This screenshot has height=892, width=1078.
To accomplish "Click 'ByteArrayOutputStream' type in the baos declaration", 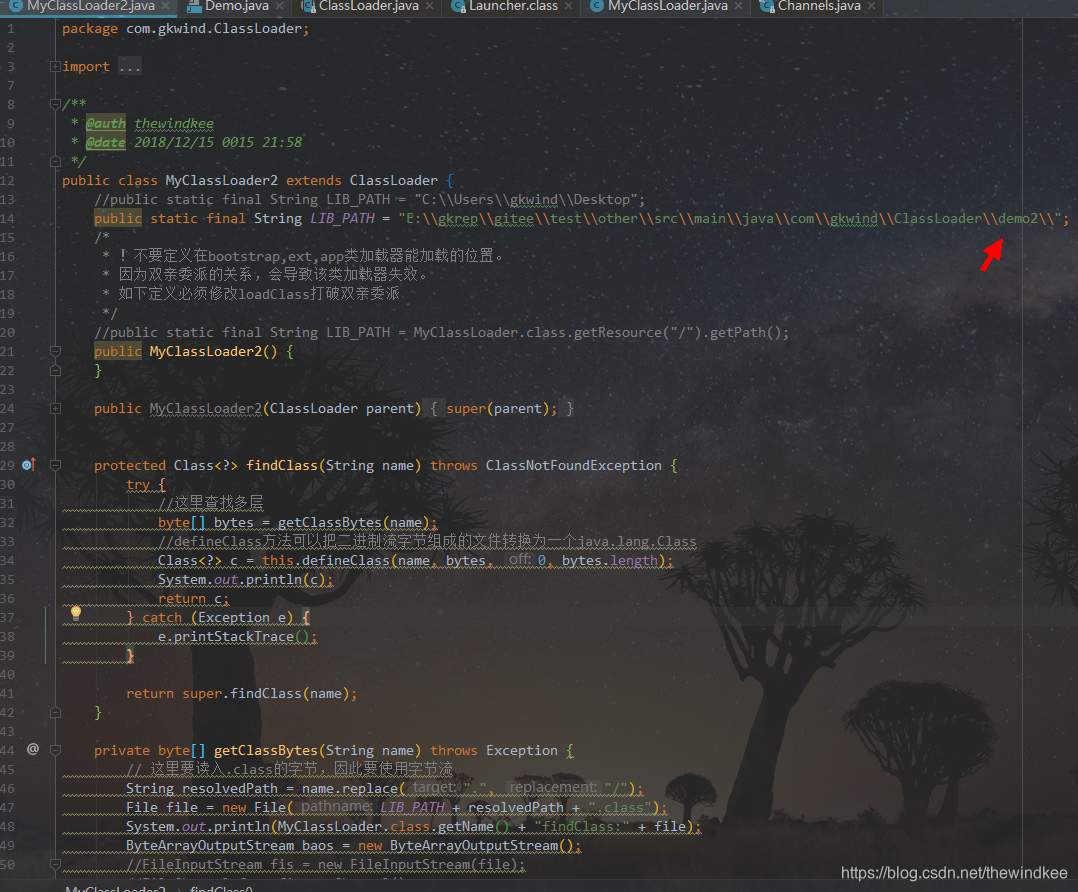I will tap(210, 846).
